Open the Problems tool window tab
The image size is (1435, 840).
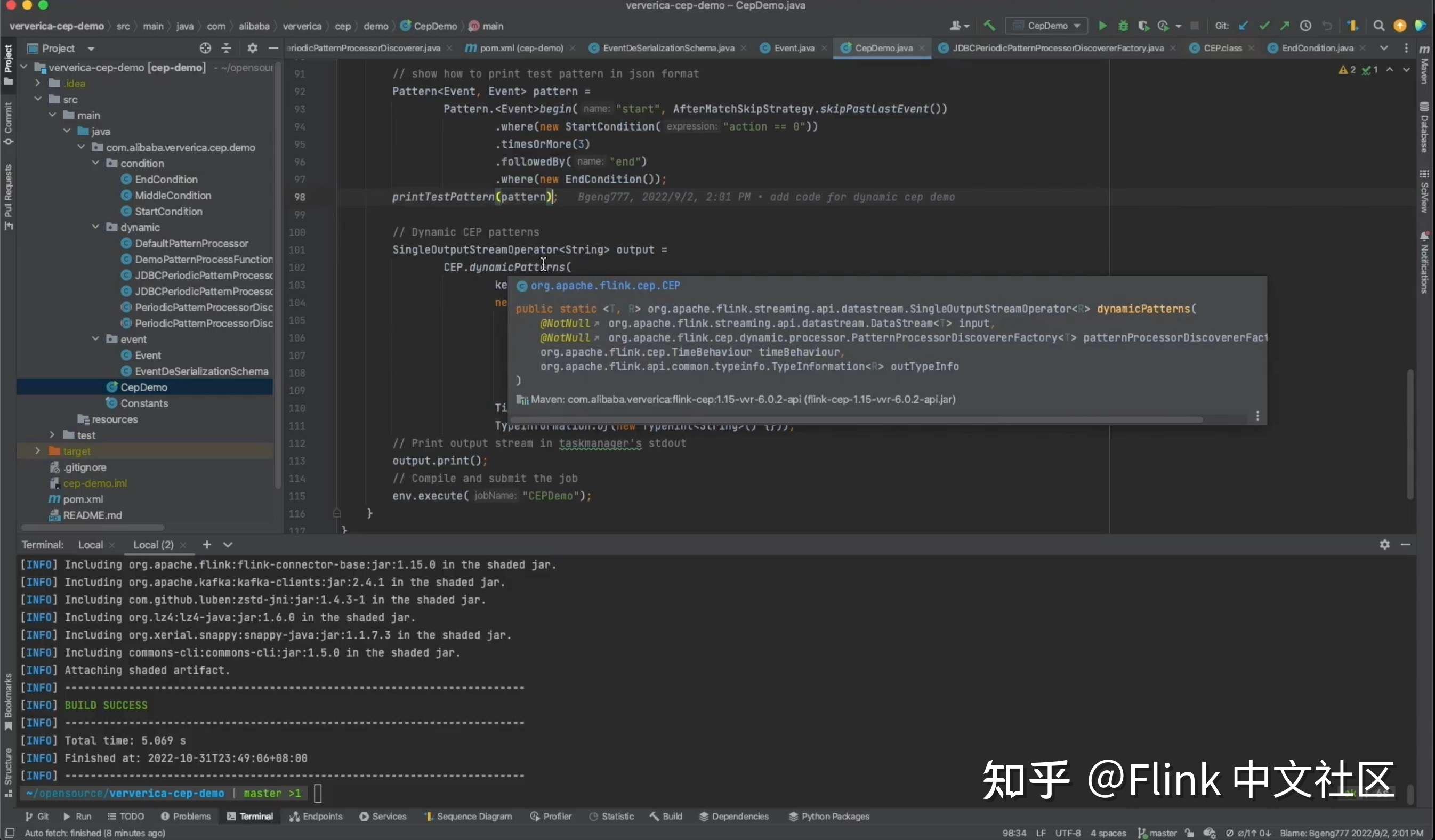(x=186, y=816)
